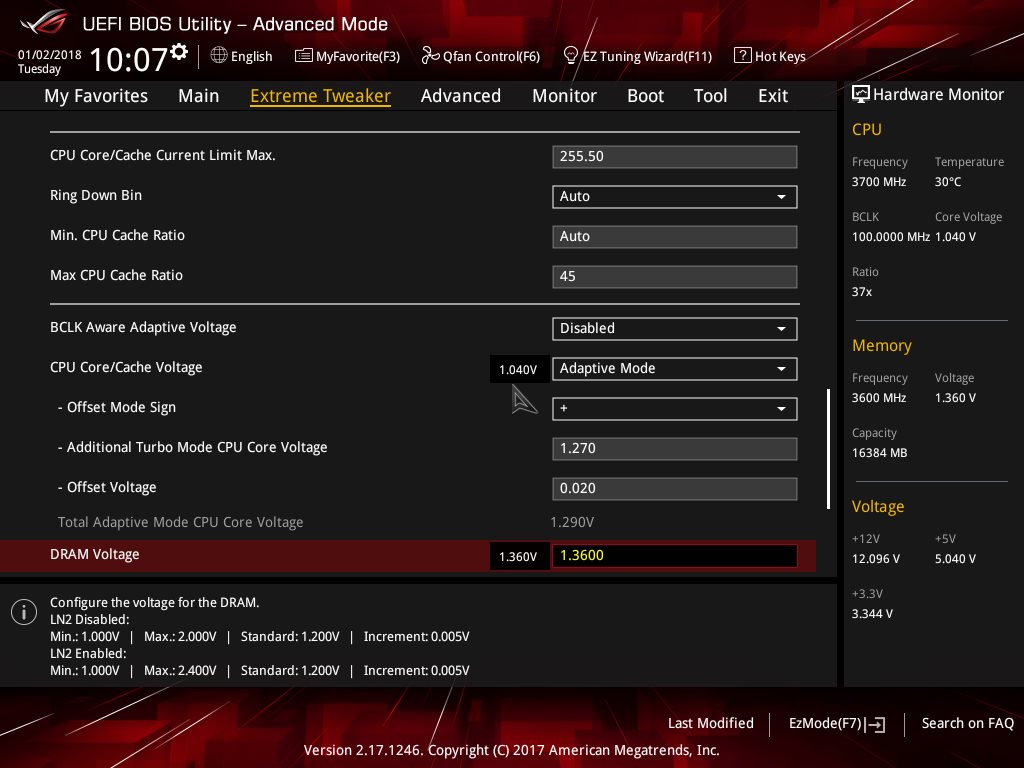This screenshot has width=1024, height=768.
Task: Open the Boot tab
Action: 645,96
